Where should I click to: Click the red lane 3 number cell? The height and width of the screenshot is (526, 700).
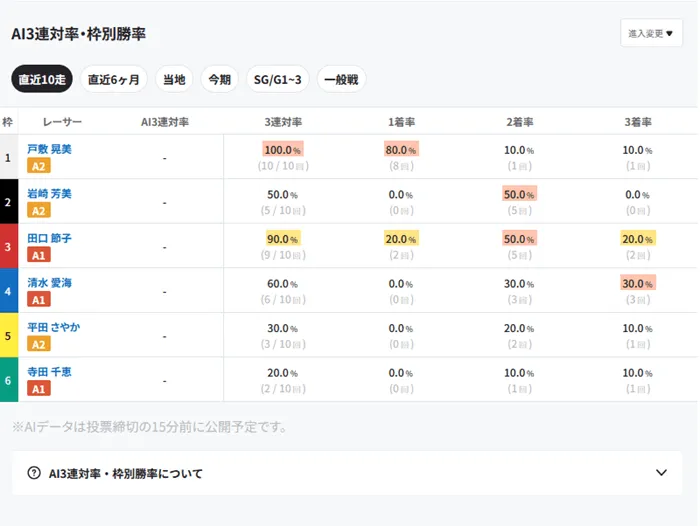click(8, 246)
